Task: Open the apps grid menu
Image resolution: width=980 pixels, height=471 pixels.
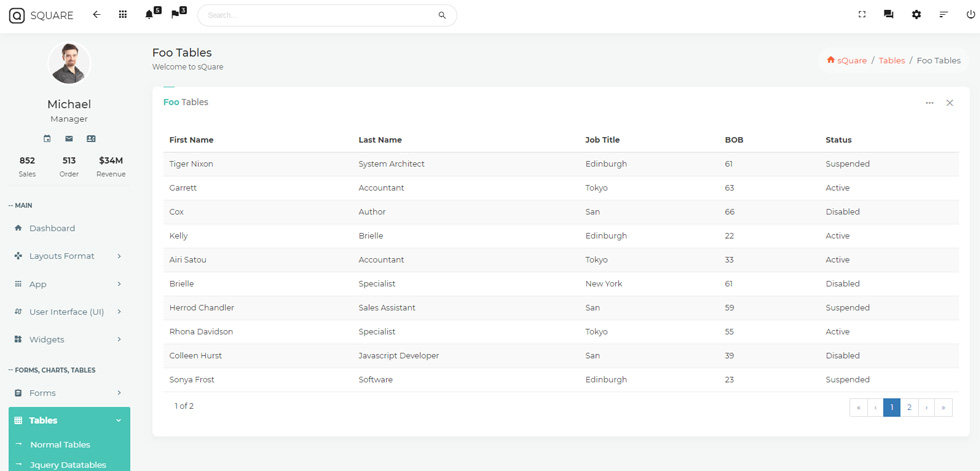Action: click(122, 14)
